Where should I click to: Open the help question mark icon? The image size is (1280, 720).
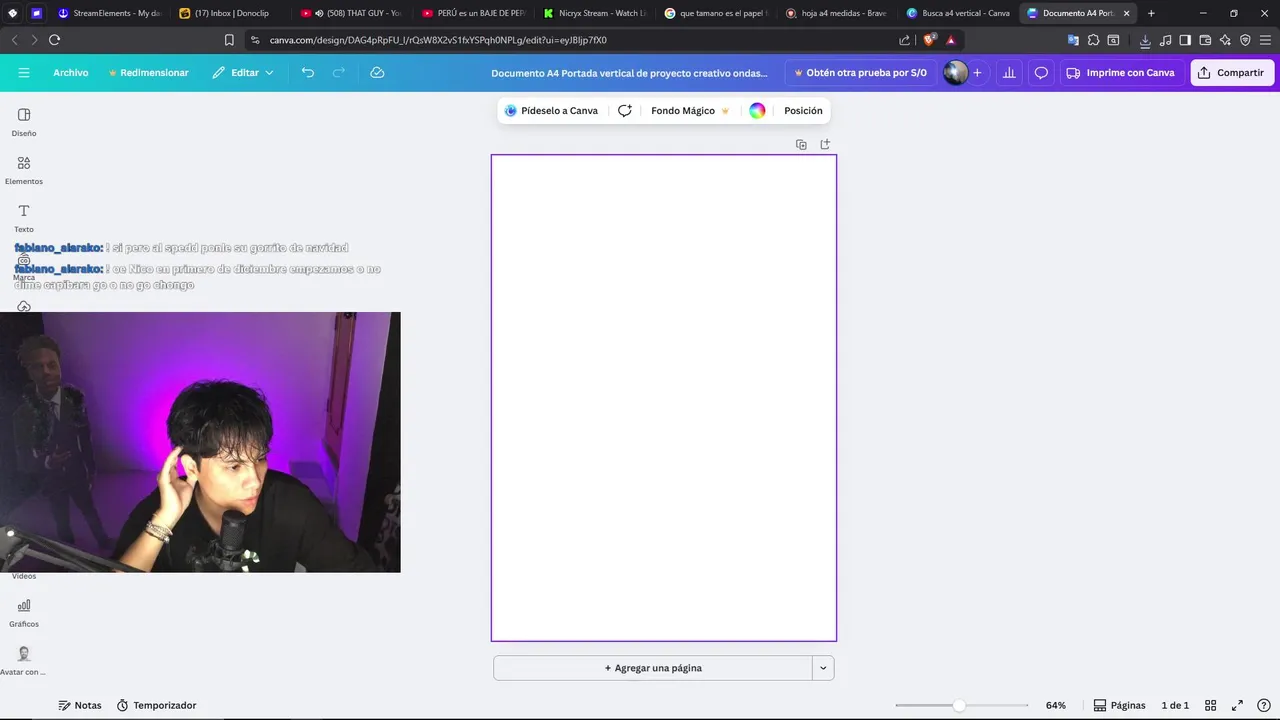coord(1264,705)
